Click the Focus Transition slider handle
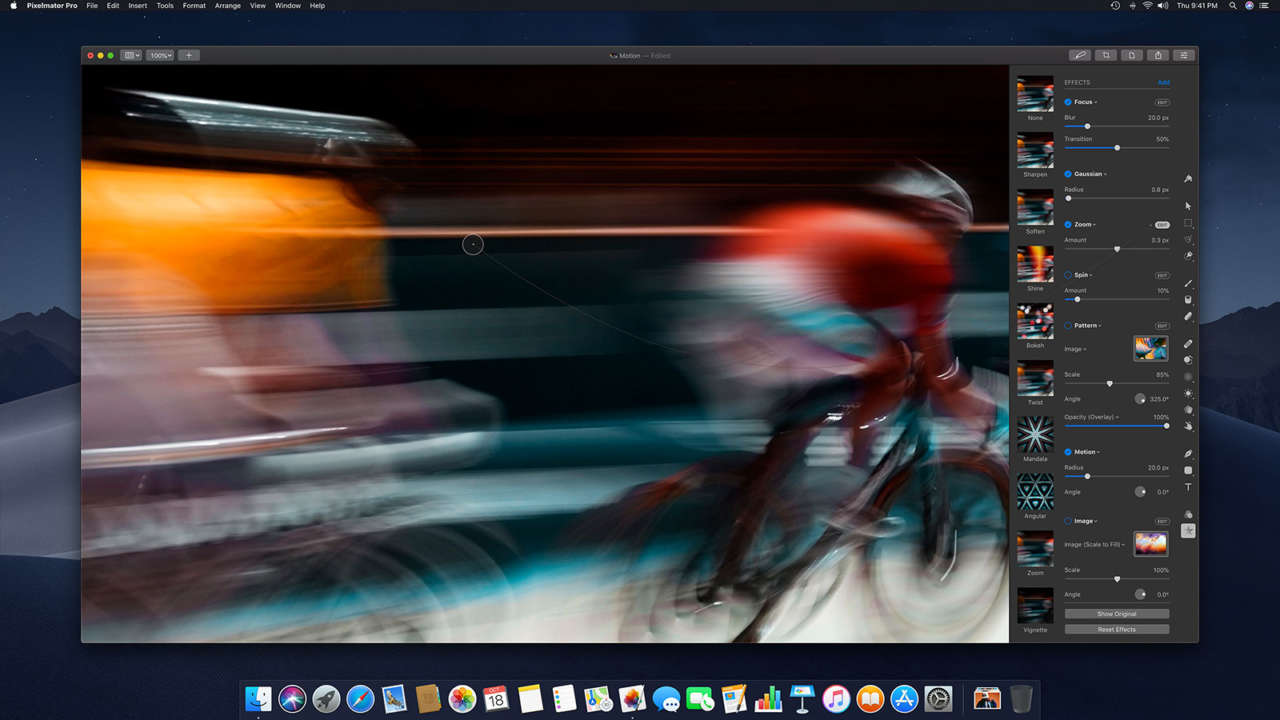The width and height of the screenshot is (1280, 720). click(x=1117, y=148)
